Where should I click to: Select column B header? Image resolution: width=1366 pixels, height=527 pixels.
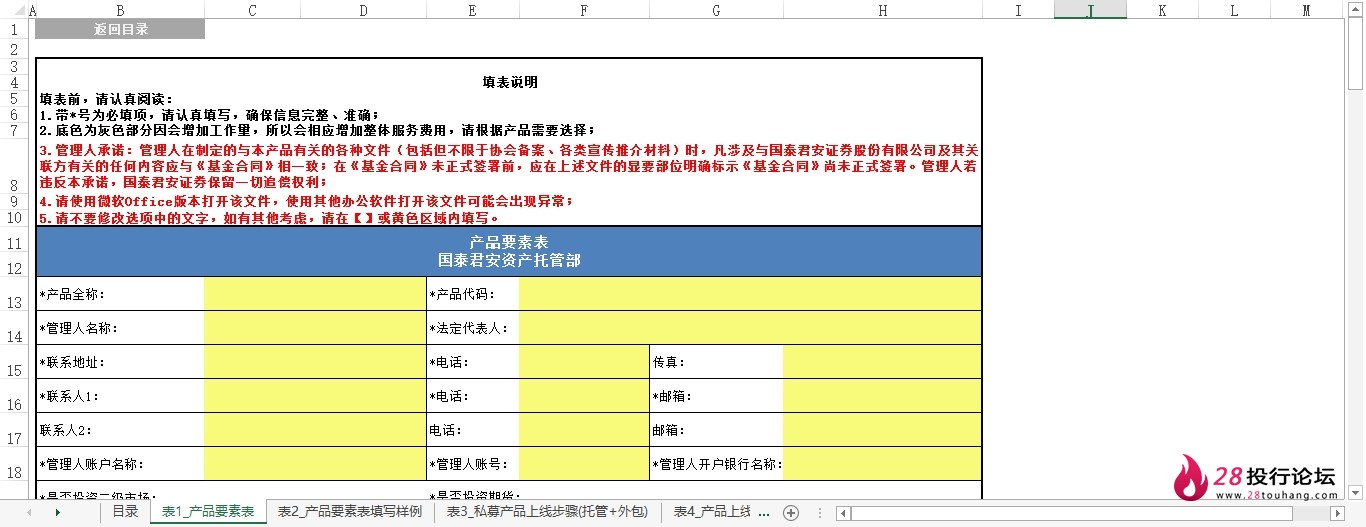(x=120, y=10)
